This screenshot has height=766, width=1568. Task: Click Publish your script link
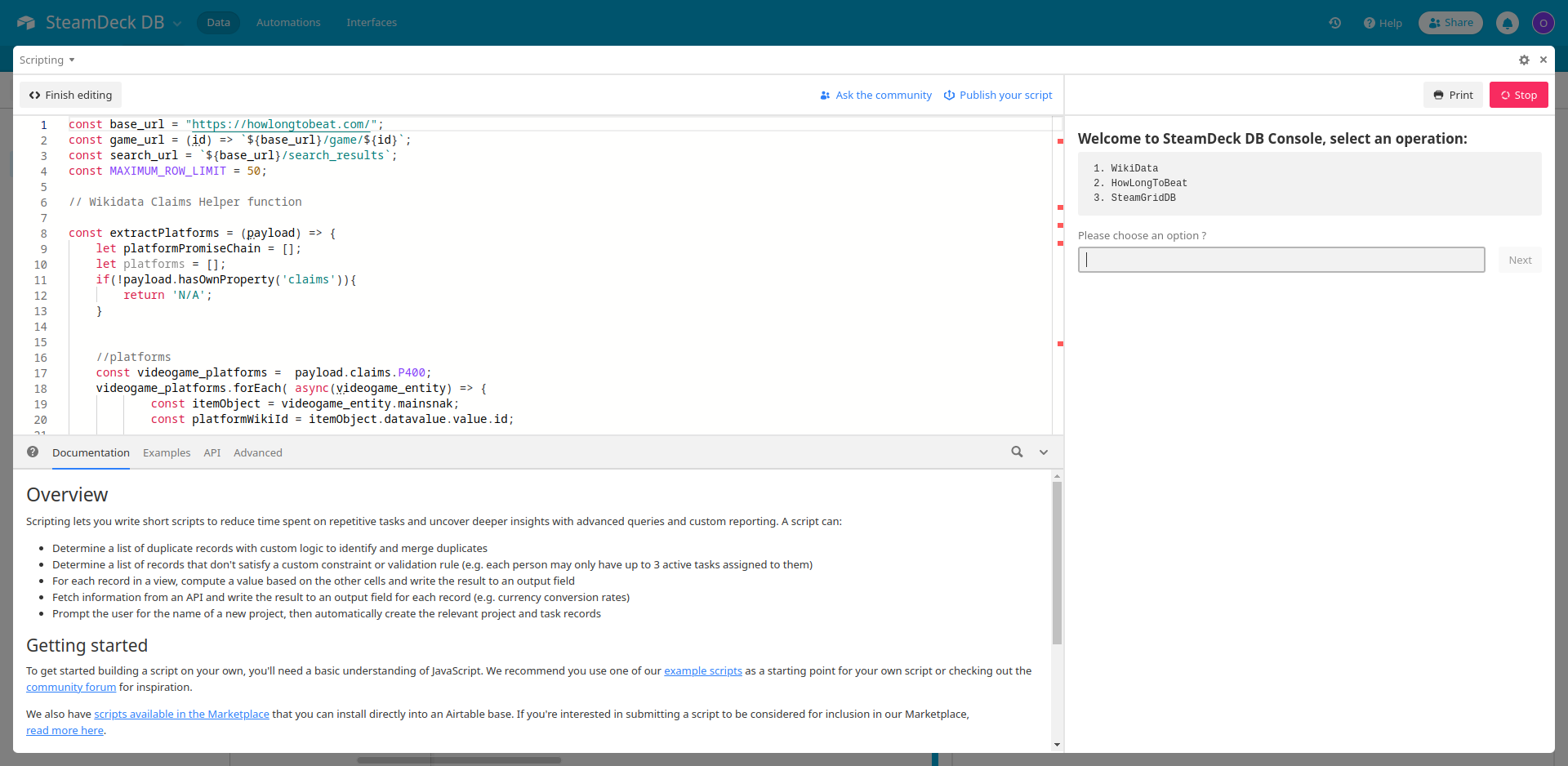998,95
